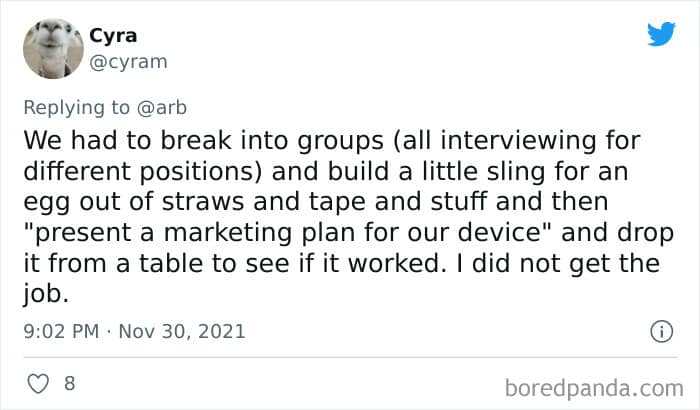Open the tweet info circle icon
Screen dimensions: 700x410
pos(661,331)
